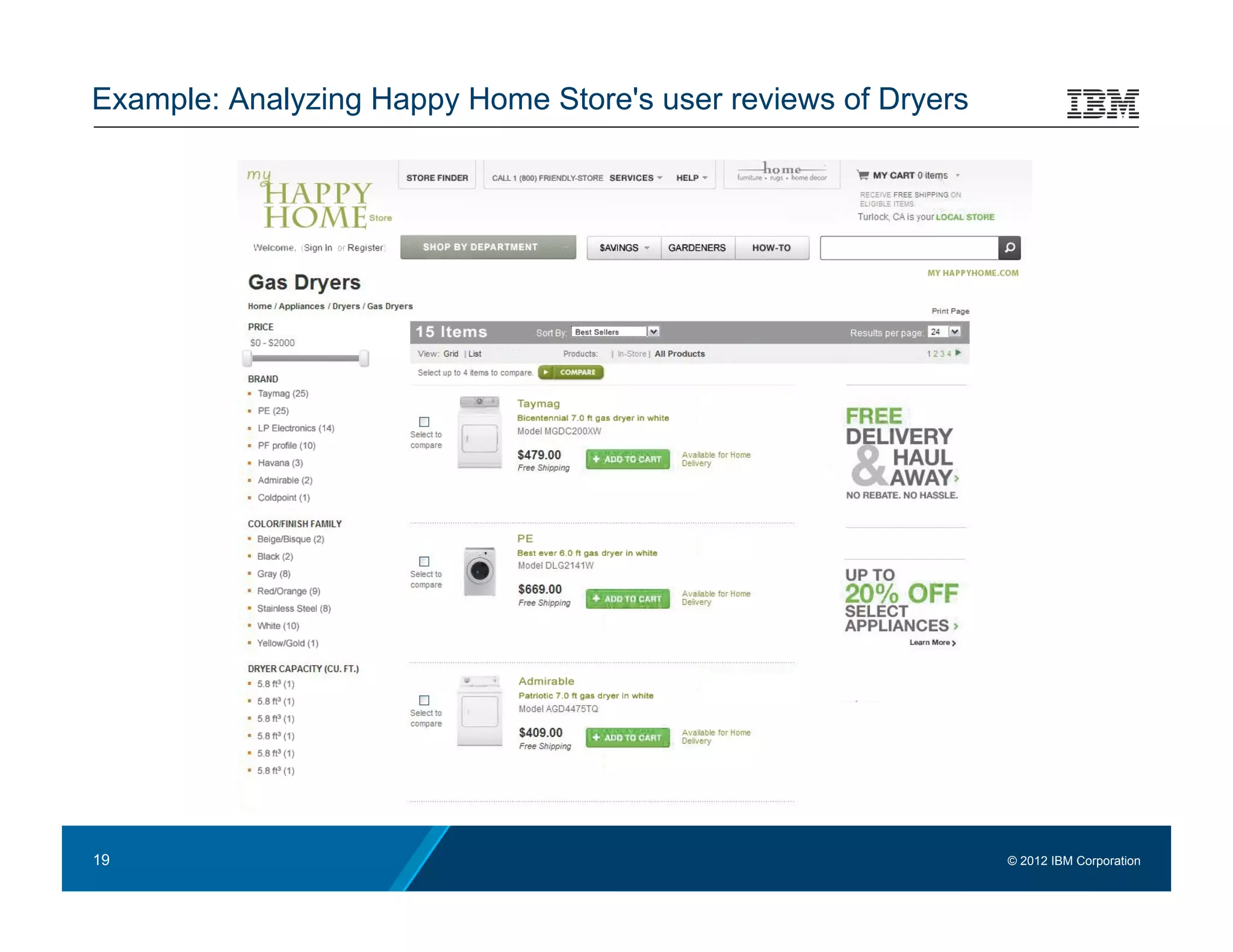Go to results page 2
The image size is (1233, 952).
[x=936, y=354]
